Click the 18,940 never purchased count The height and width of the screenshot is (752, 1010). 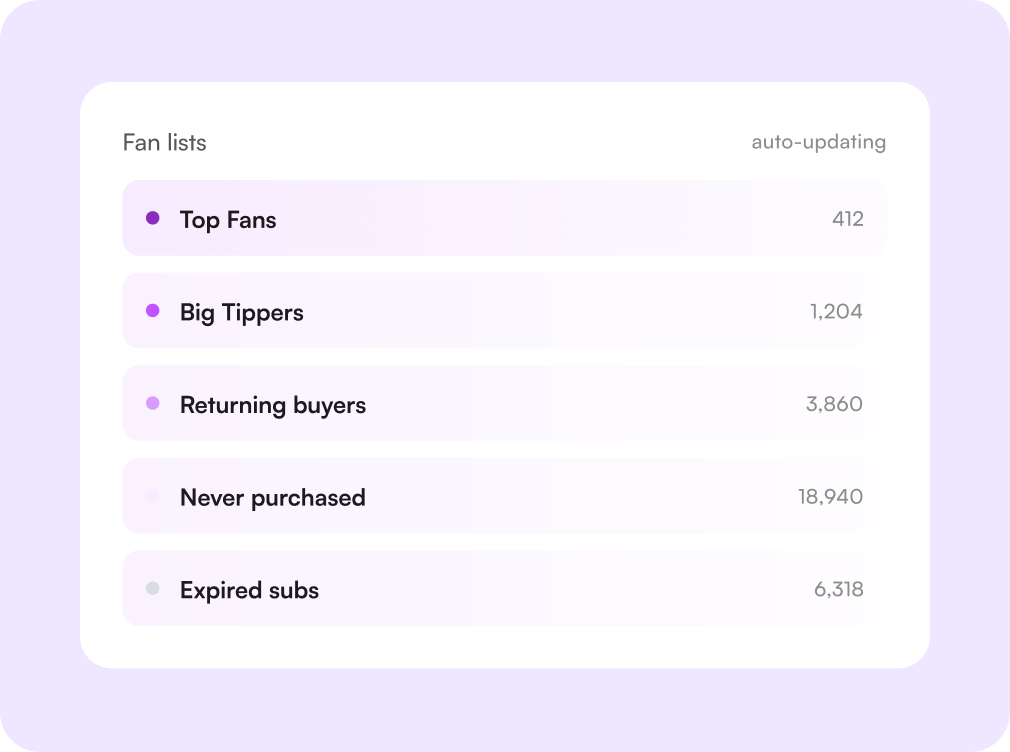tap(830, 497)
